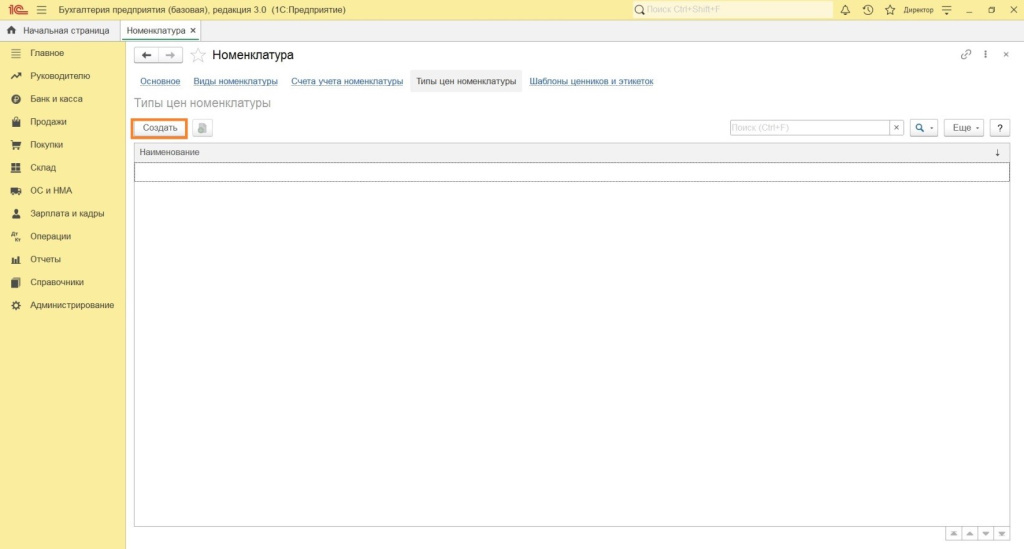Open the hamburger main menu icon
Viewport: 1024px width, 549px height.
point(41,10)
